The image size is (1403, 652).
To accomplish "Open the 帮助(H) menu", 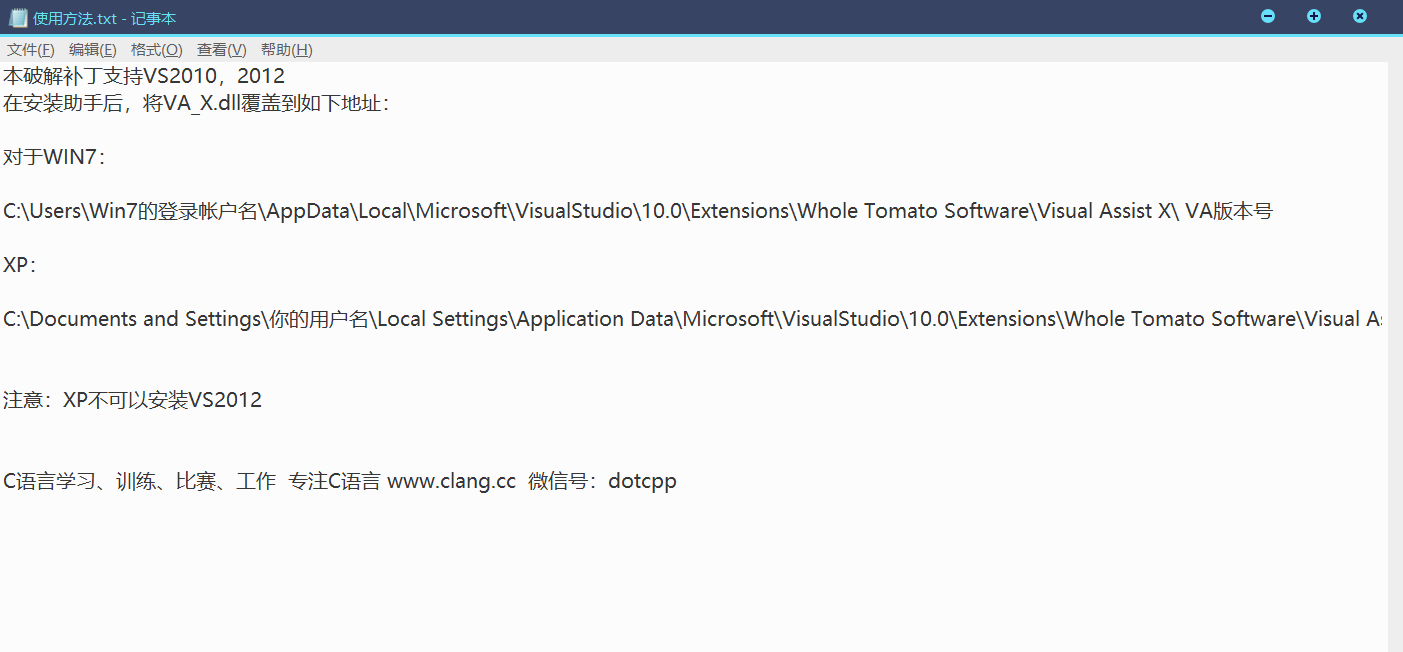I will pos(286,50).
